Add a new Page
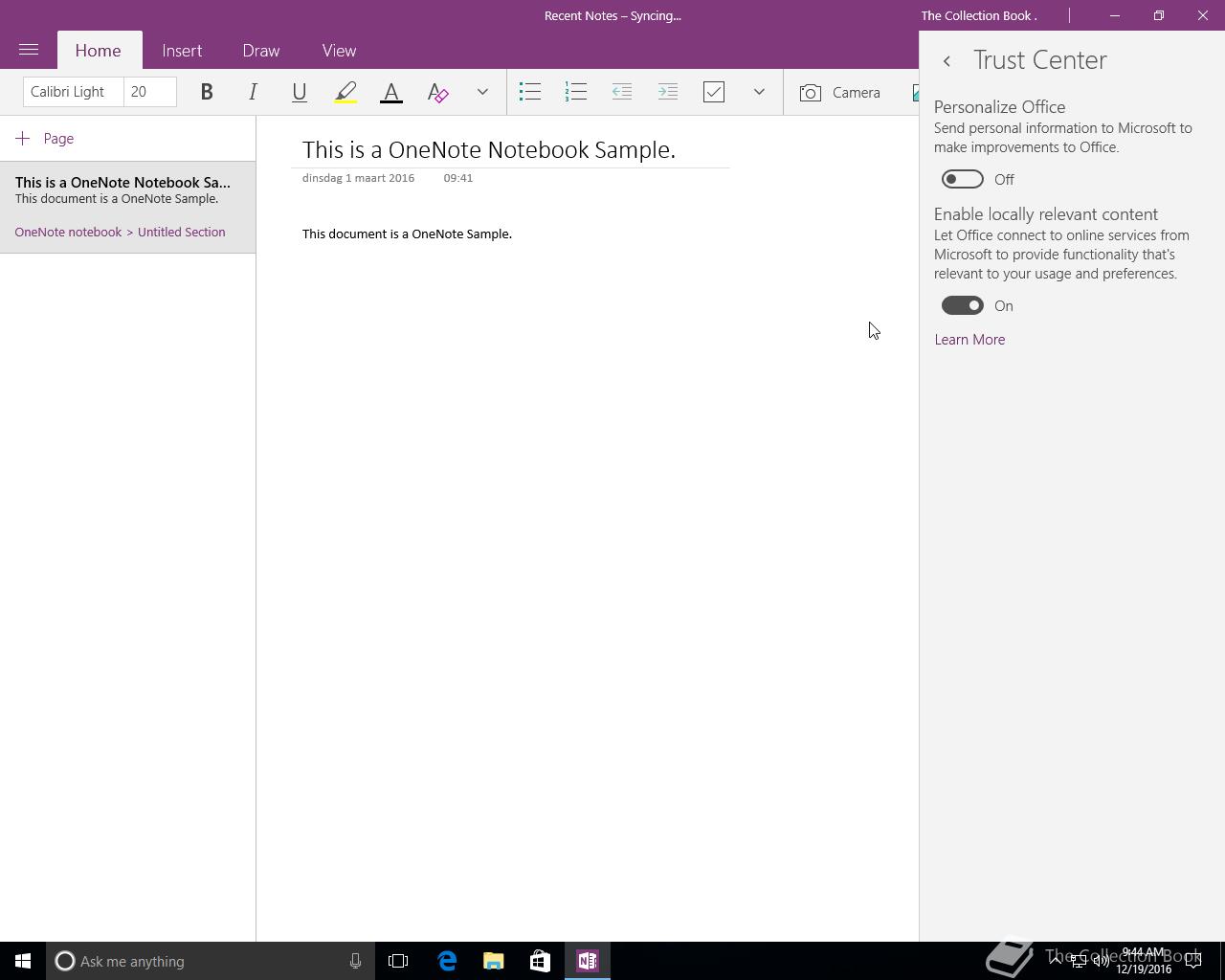The width and height of the screenshot is (1225, 980). click(45, 139)
